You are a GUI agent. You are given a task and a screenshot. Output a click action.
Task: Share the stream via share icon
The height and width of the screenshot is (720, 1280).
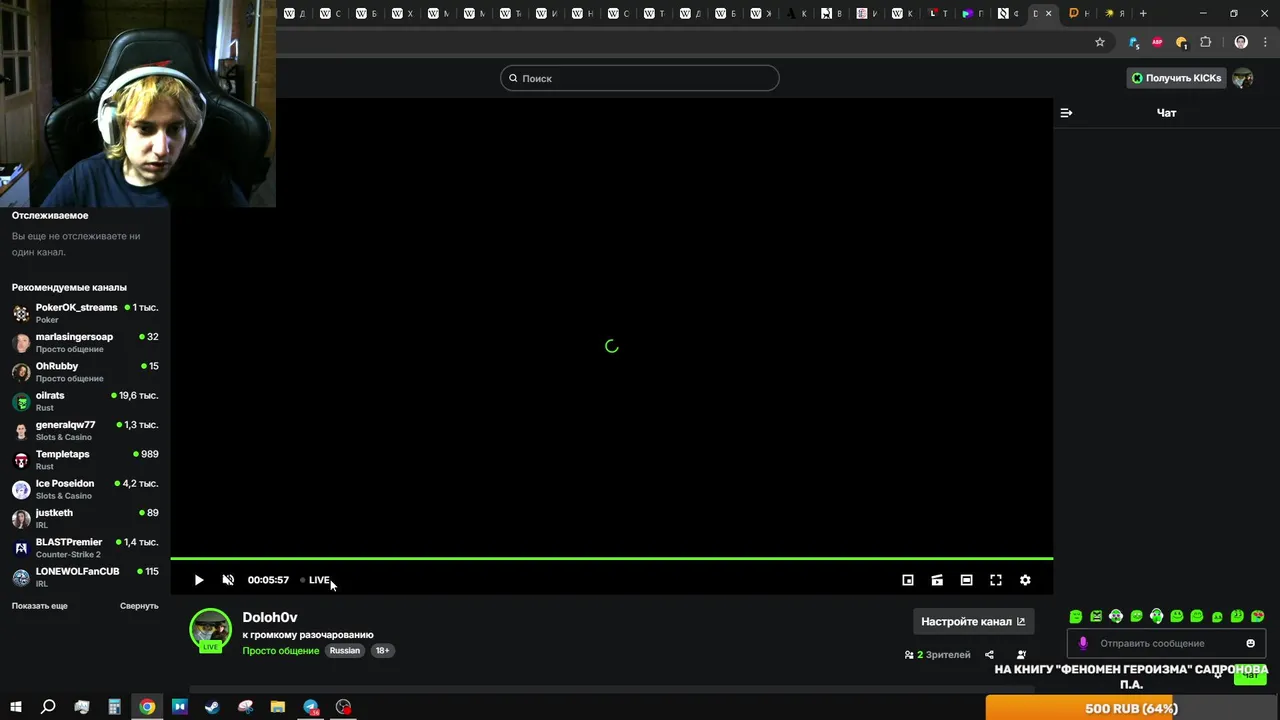coord(989,655)
